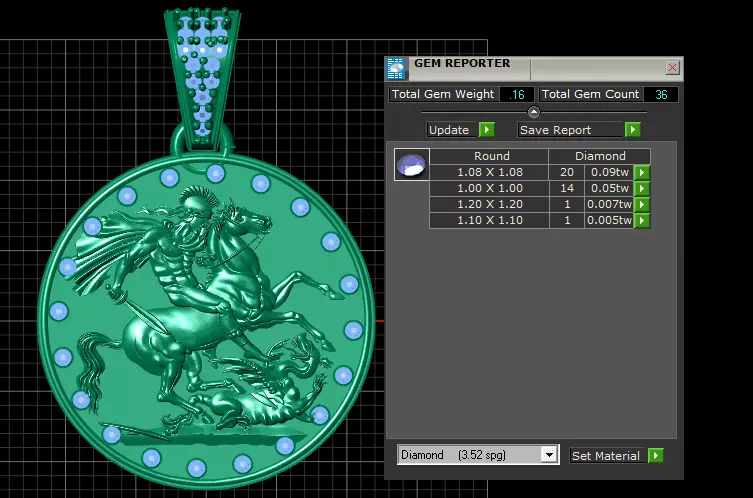Click the Update button label
The image size is (753, 498).
449,130
